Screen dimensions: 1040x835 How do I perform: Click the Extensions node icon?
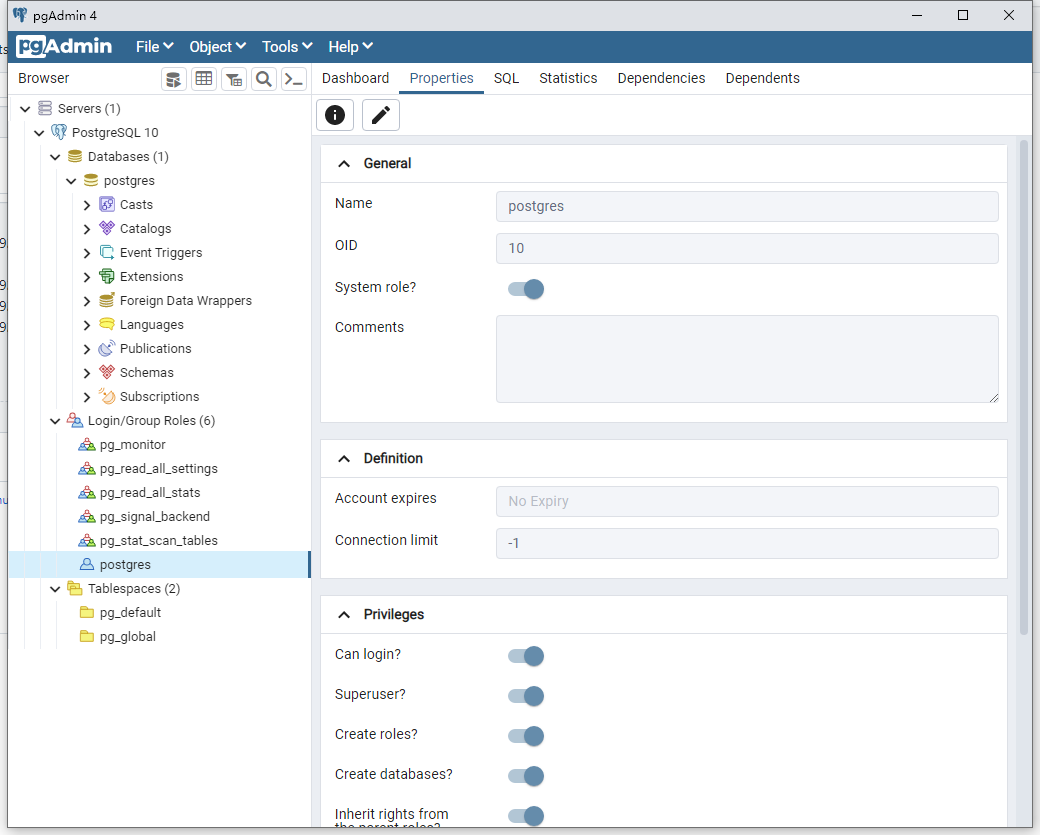coord(107,276)
